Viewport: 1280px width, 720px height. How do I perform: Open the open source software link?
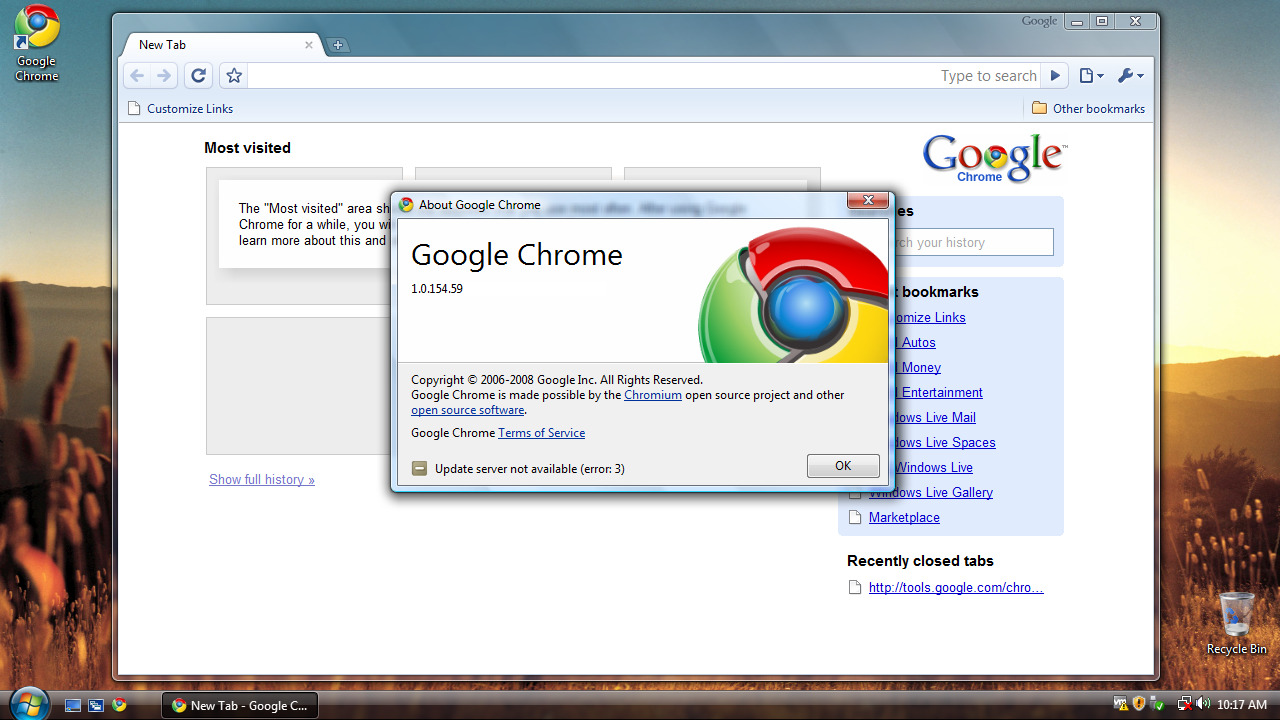tap(468, 410)
